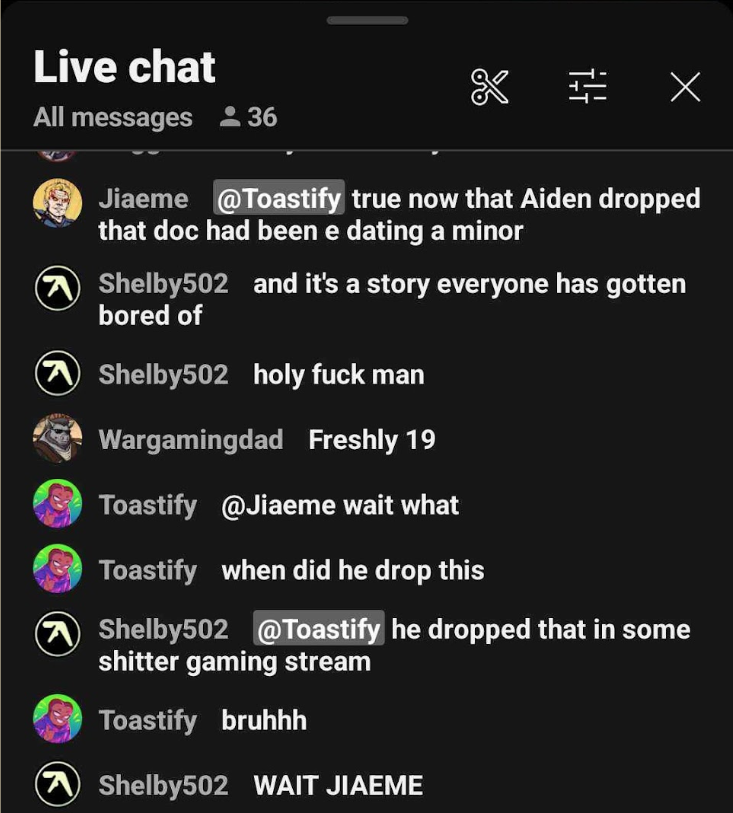Tap Shelby502's avatar beside 'WAIT JIAEME'
The height and width of the screenshot is (813, 733).
(x=58, y=783)
